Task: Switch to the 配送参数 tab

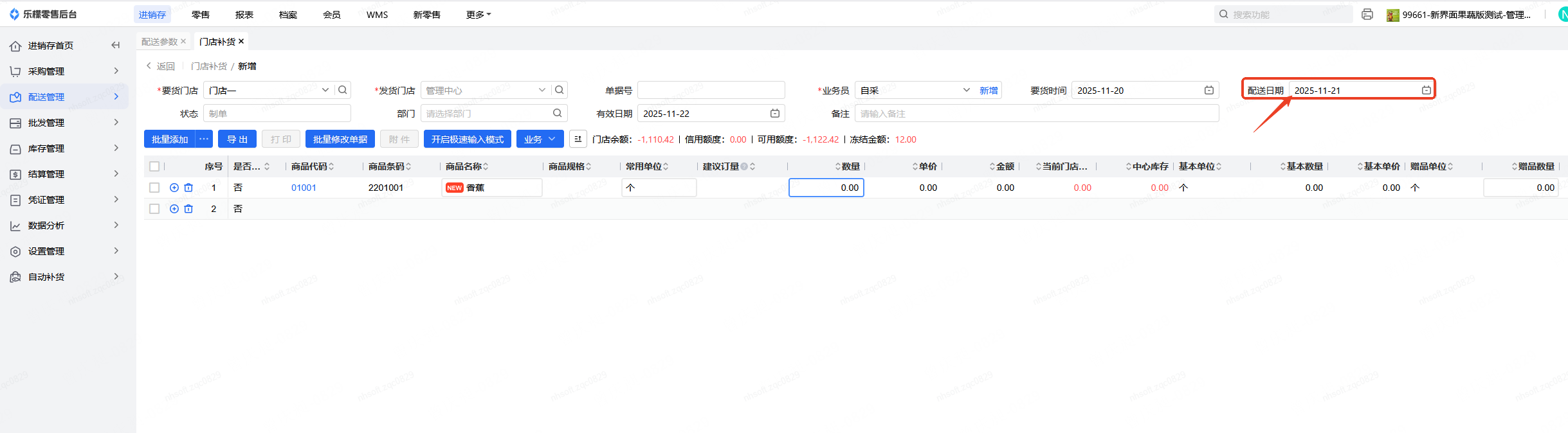Action: pyautogui.click(x=159, y=41)
